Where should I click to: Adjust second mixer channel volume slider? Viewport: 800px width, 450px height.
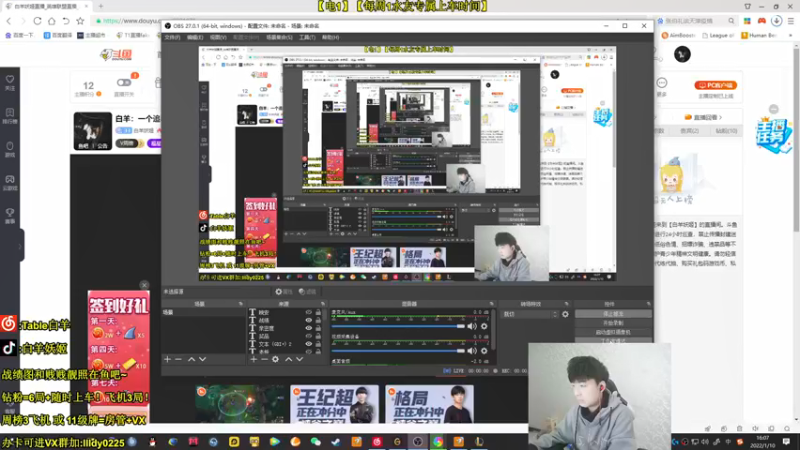[x=398, y=351]
